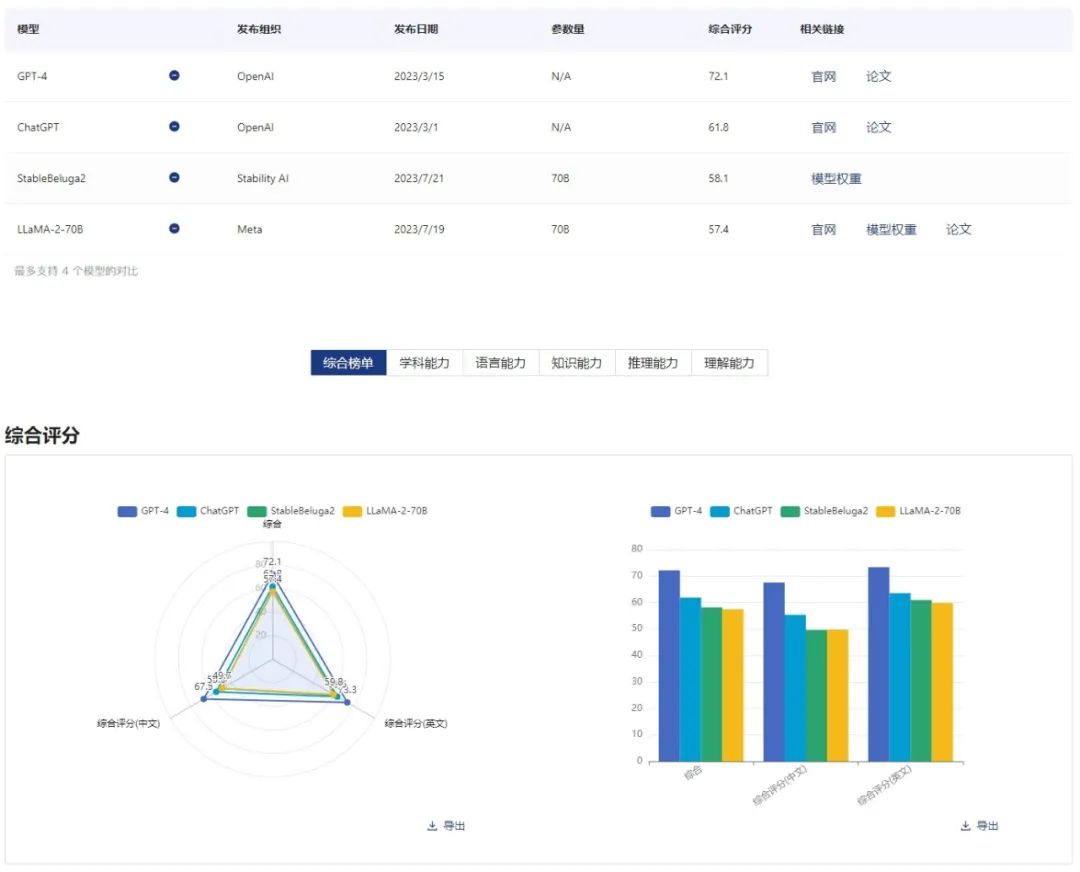1080x872 pixels.
Task: Select the 综合榜单 tab
Action: click(x=349, y=363)
